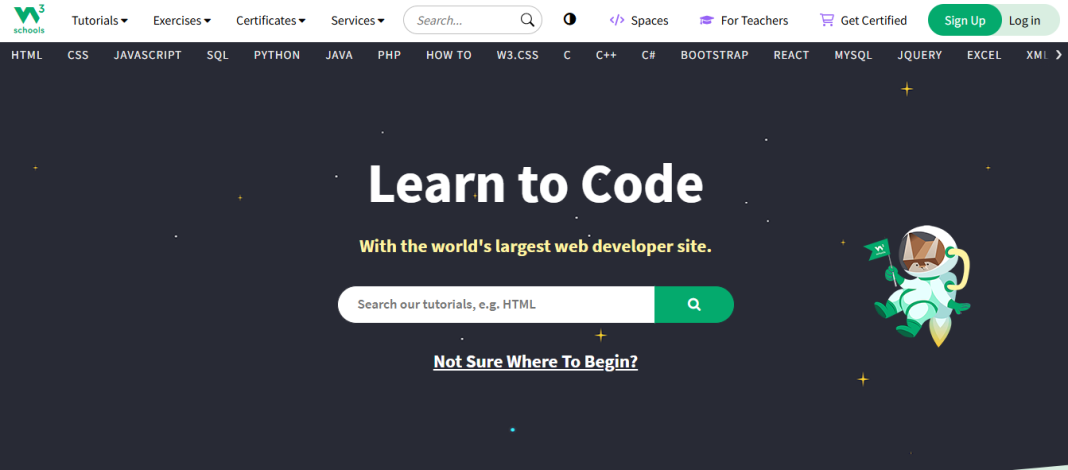Select C# in the topic bar

[648, 55]
